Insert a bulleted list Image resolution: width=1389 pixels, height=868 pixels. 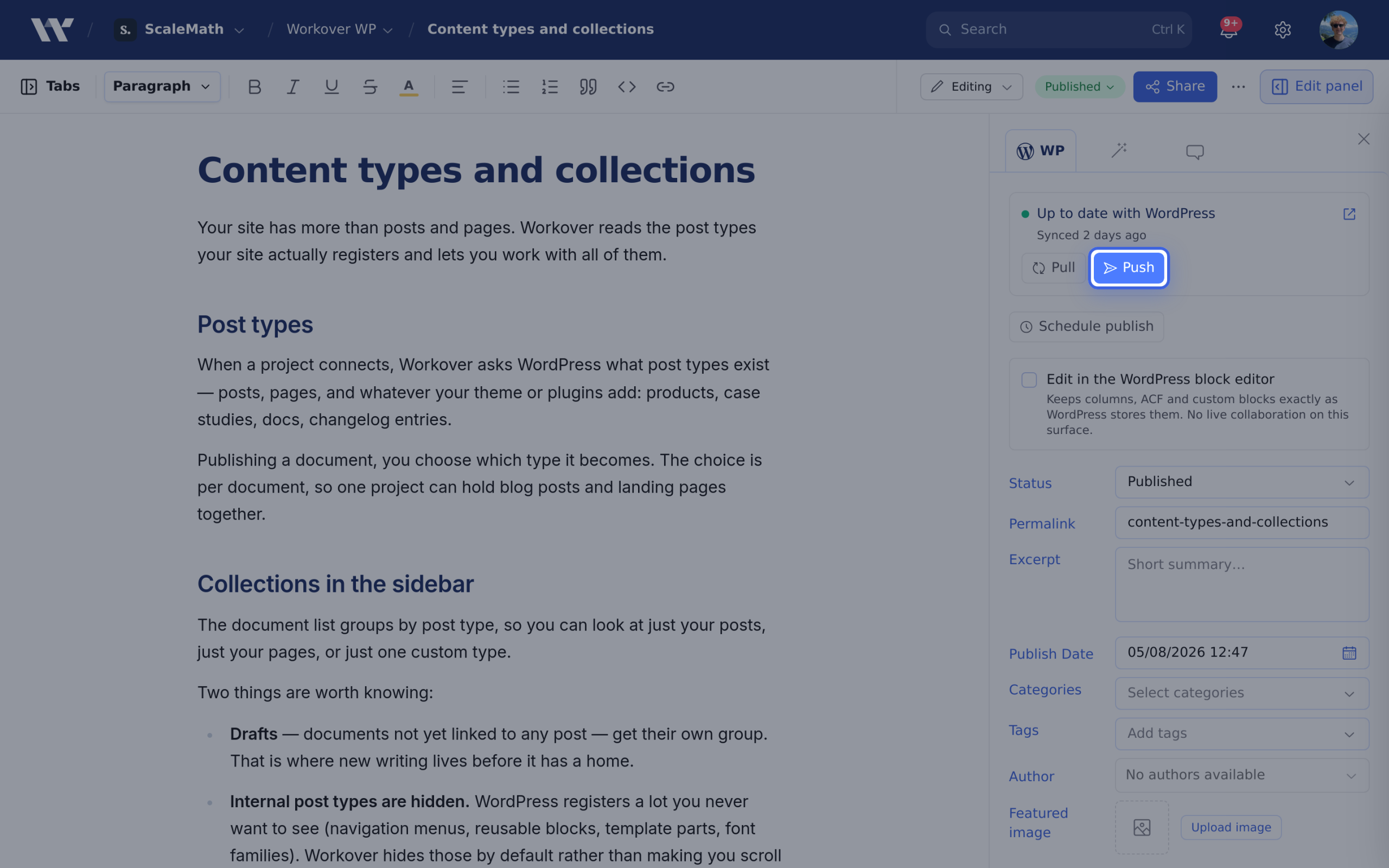pos(511,87)
